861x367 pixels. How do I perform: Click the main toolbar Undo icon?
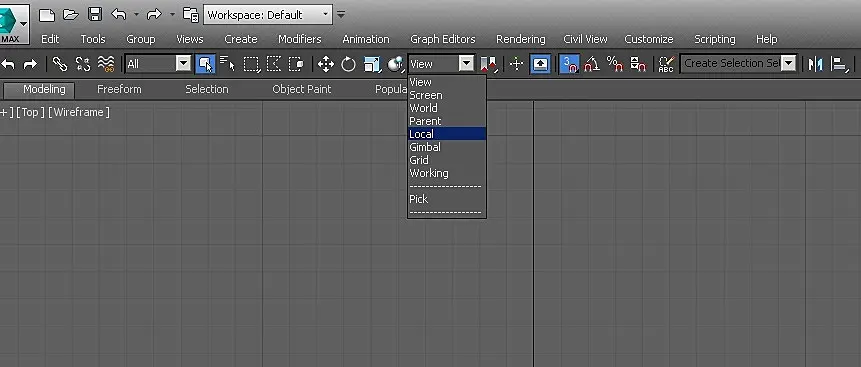pos(8,64)
